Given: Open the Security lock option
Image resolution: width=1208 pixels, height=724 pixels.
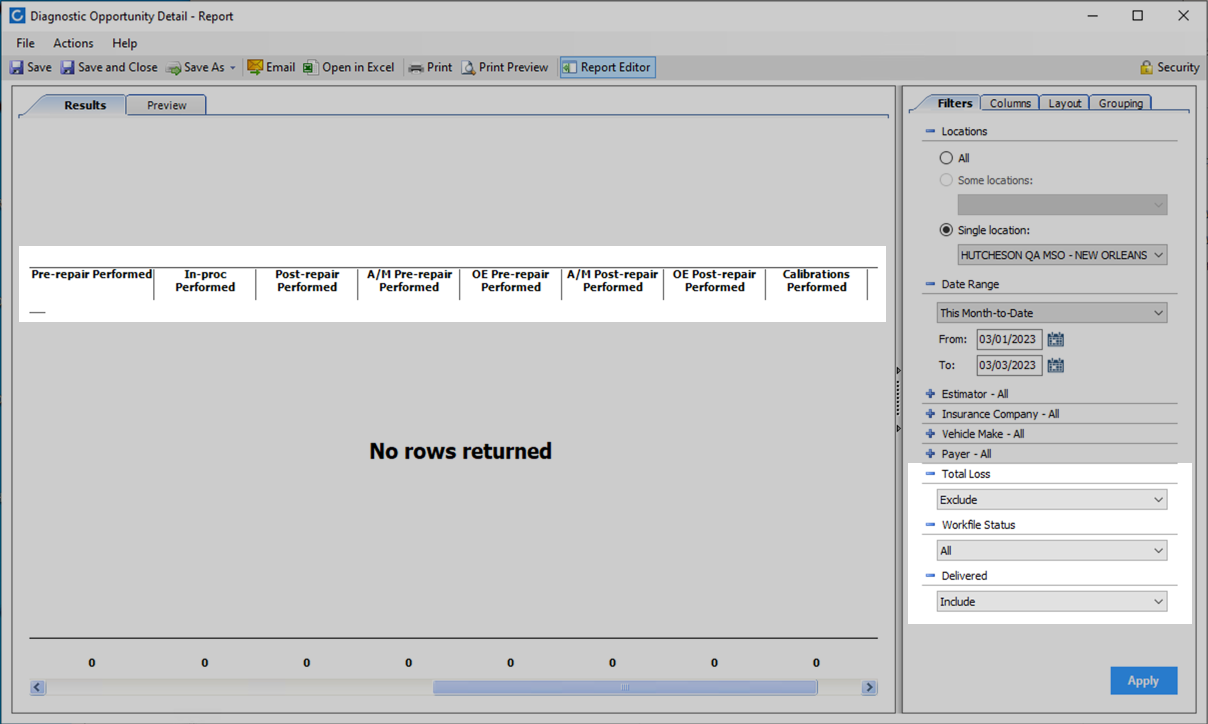Looking at the screenshot, I should pos(1146,67).
